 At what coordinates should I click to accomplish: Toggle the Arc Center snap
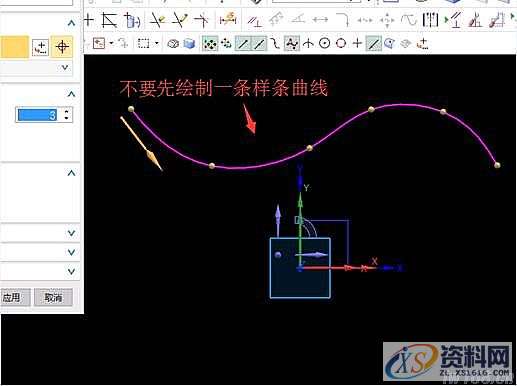(x=325, y=43)
